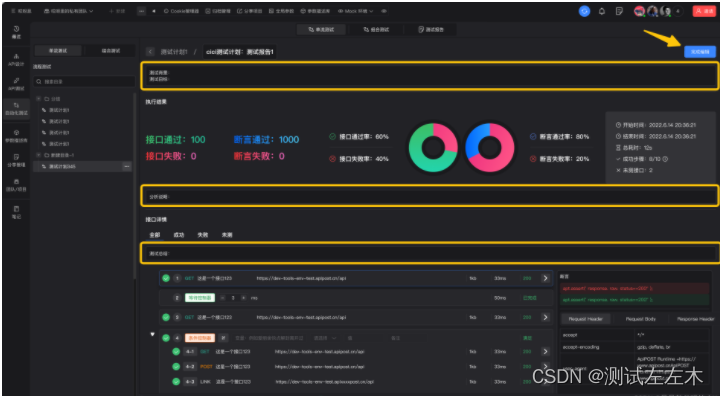This screenshot has width=720, height=396.
Task: Click the 测试背景 text field
Action: (x=429, y=75)
